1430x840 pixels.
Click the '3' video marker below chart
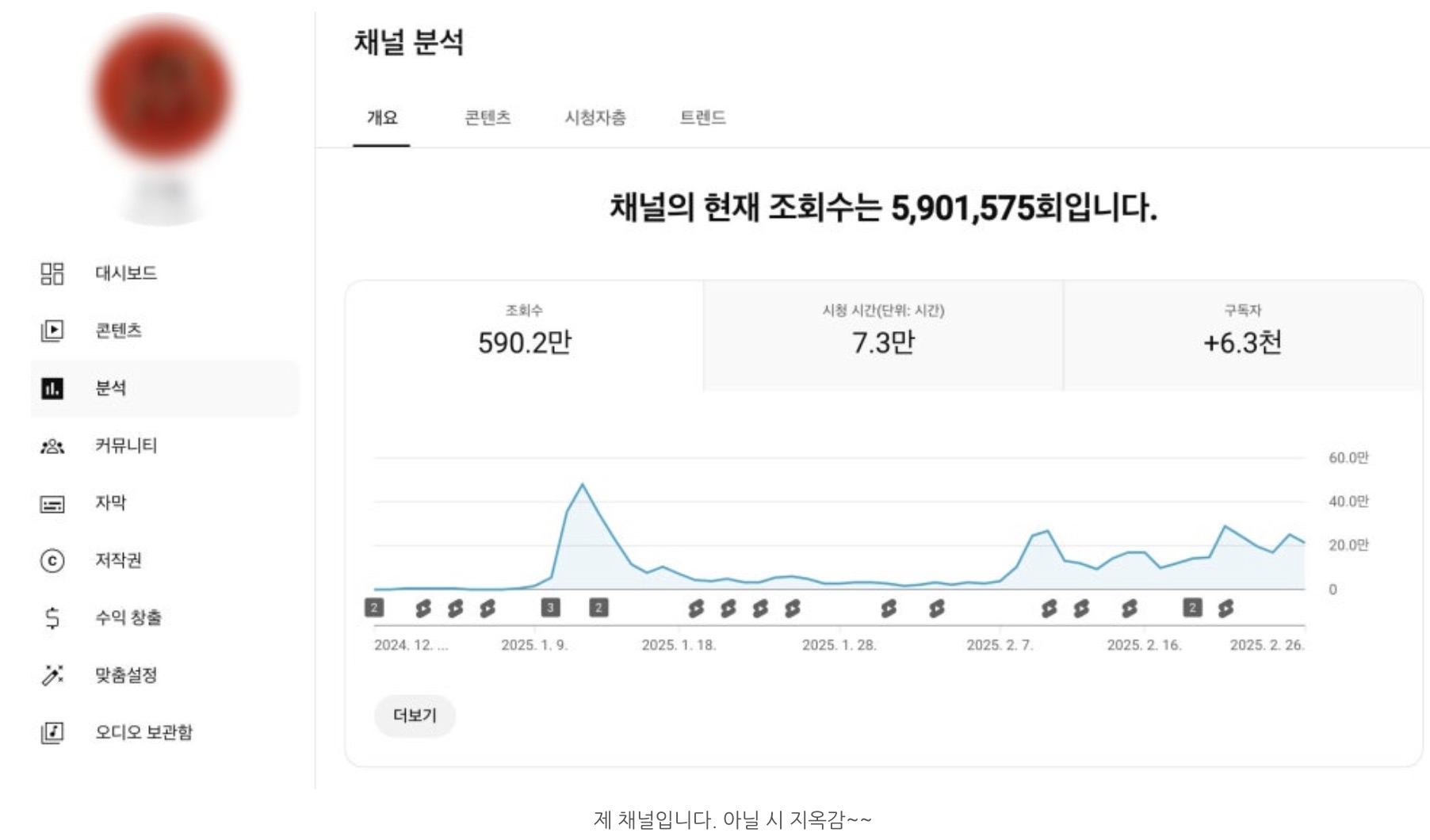pos(550,608)
